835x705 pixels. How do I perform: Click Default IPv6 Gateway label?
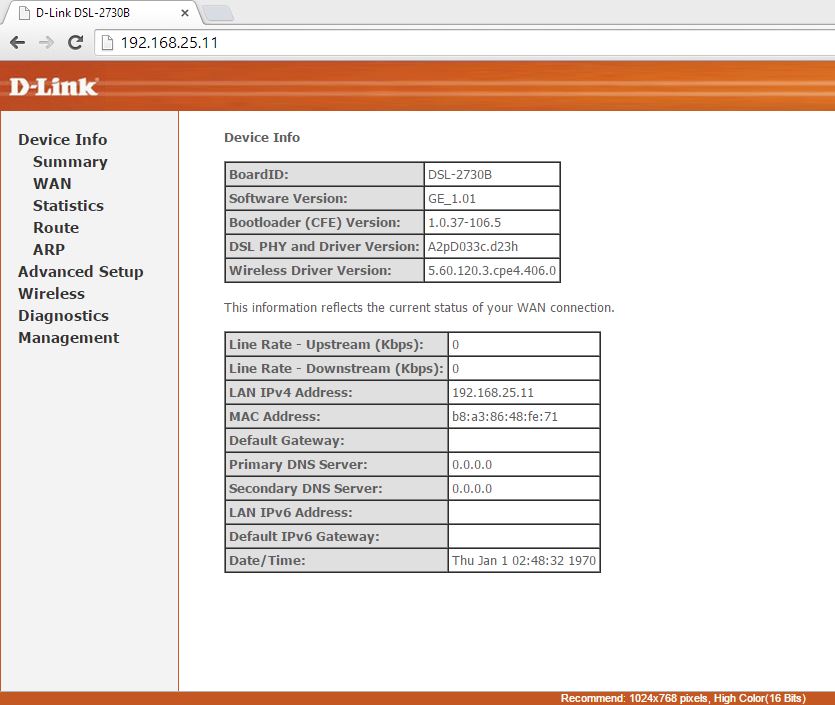coord(304,536)
